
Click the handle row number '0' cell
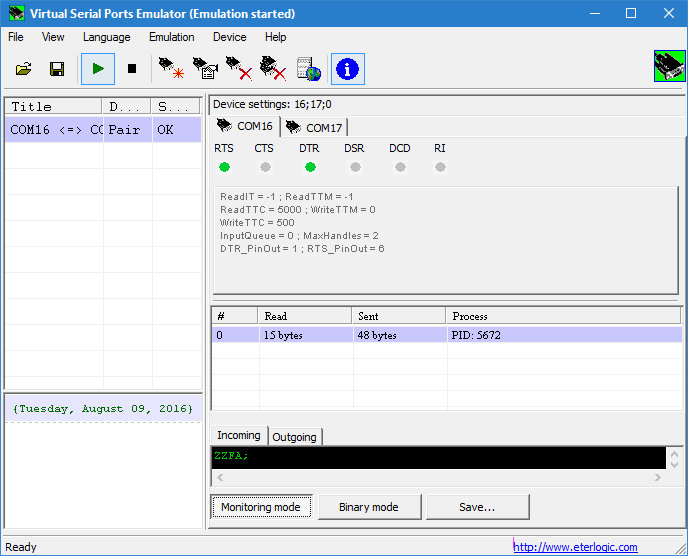click(x=235, y=335)
